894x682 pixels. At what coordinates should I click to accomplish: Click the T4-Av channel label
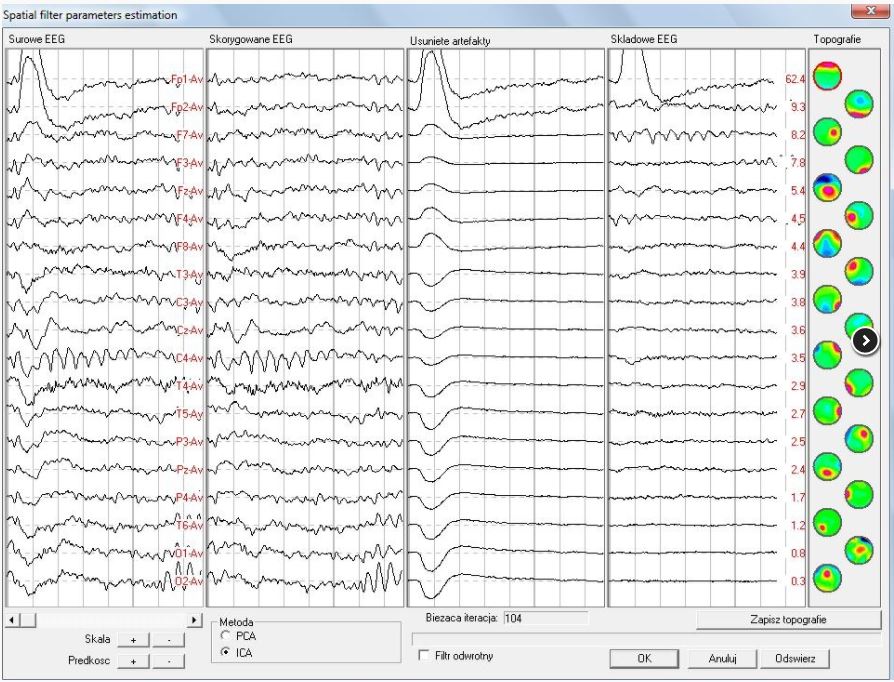[x=189, y=387]
